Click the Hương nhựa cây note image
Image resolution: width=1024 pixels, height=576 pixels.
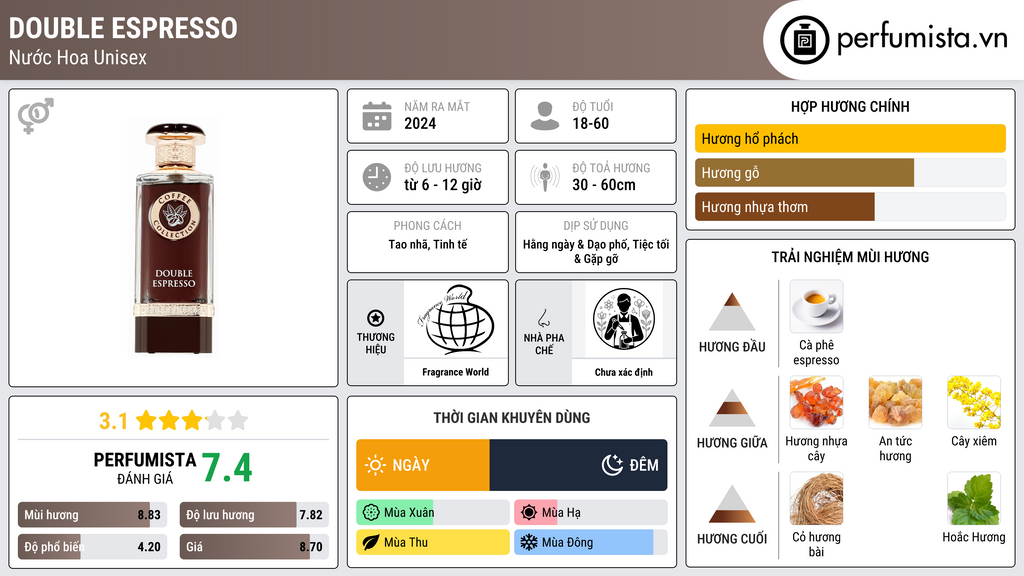(x=816, y=402)
